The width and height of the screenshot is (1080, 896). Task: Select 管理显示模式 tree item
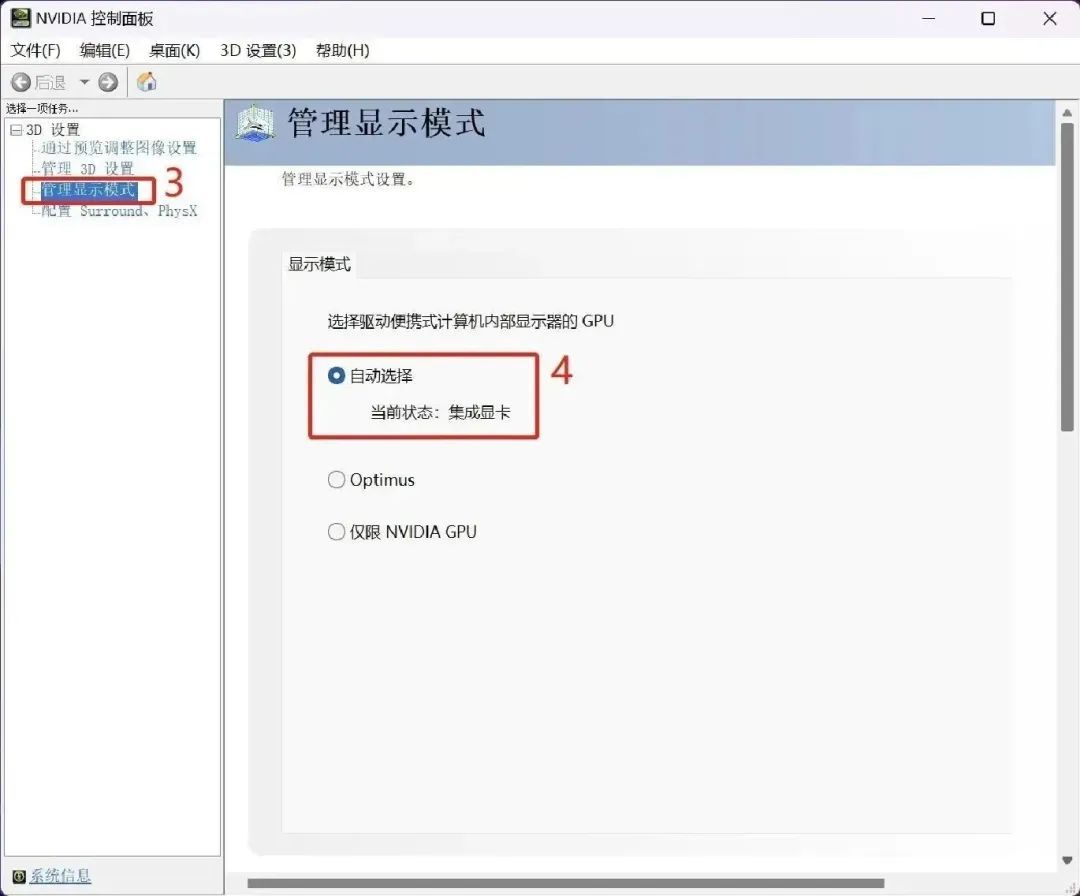coord(88,189)
